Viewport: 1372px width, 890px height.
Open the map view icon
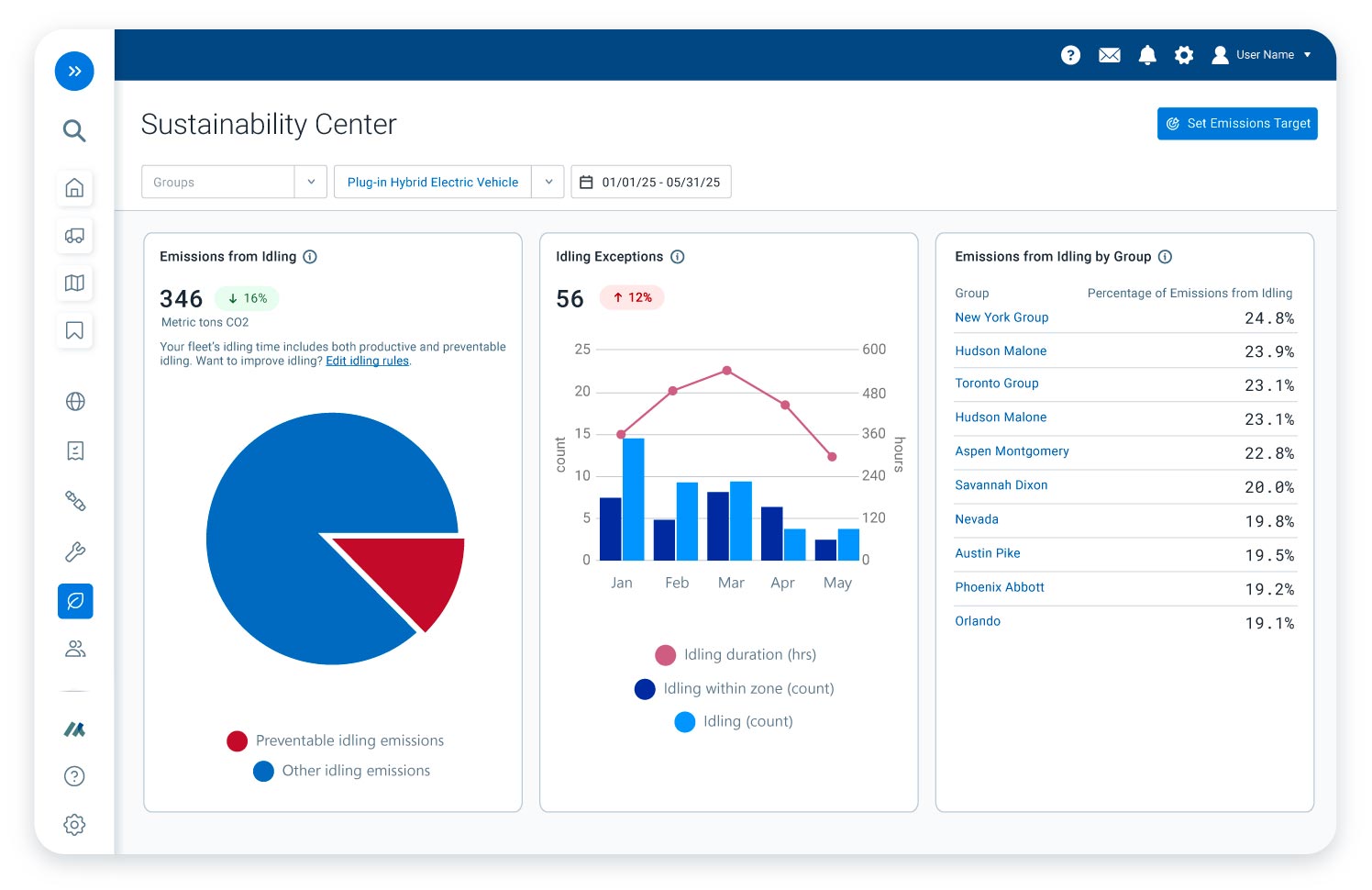coord(73,283)
